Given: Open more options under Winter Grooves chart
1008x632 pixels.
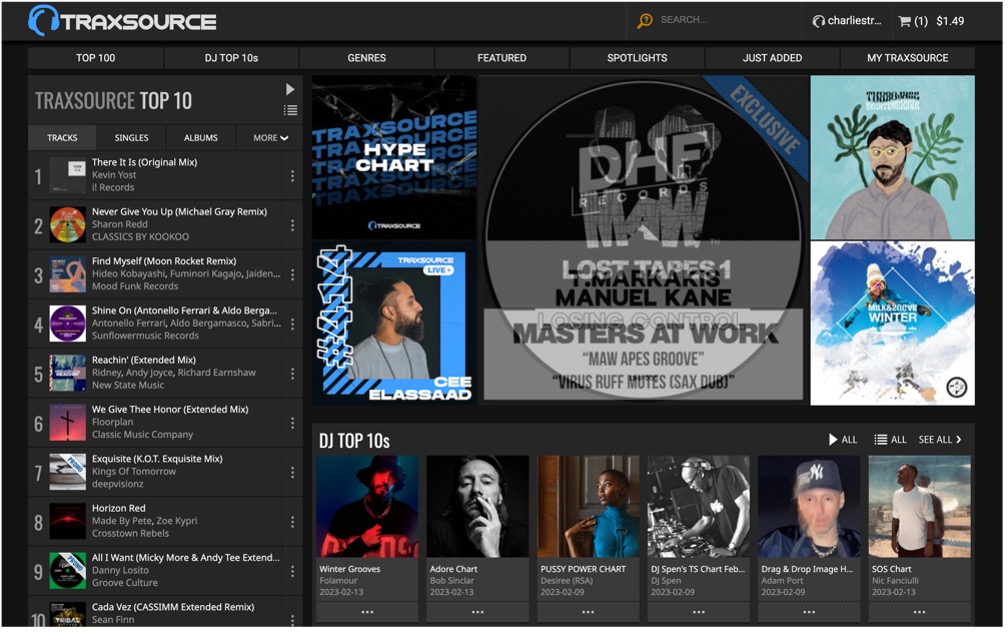Looking at the screenshot, I should coord(367,612).
